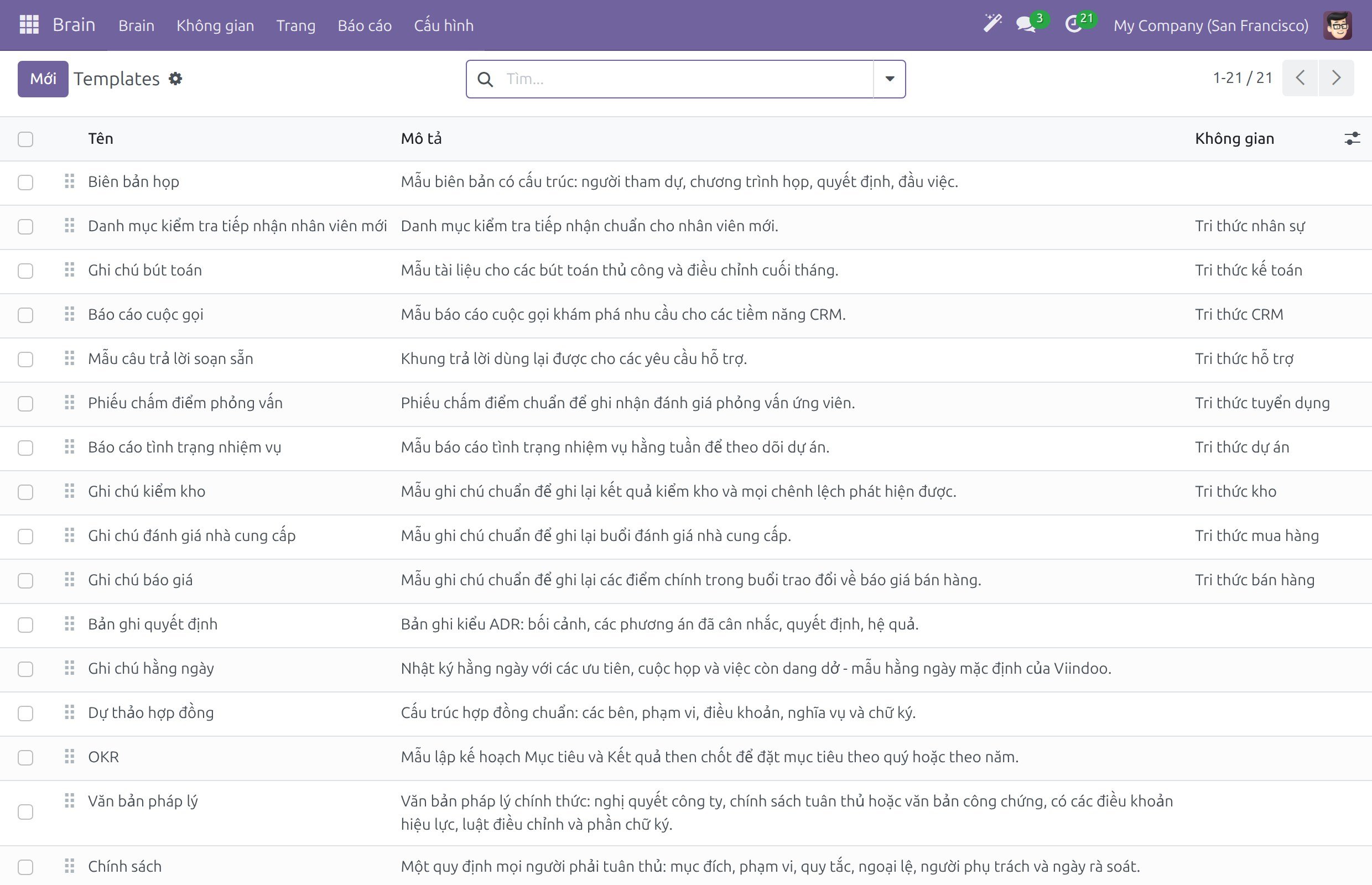Click the magic wand studio icon
The image size is (1372, 885).
tap(992, 24)
